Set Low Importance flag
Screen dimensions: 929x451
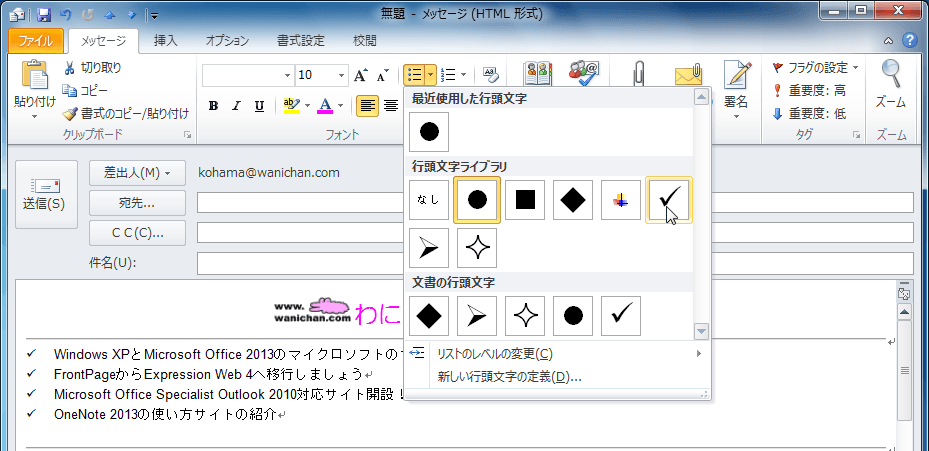[809, 114]
